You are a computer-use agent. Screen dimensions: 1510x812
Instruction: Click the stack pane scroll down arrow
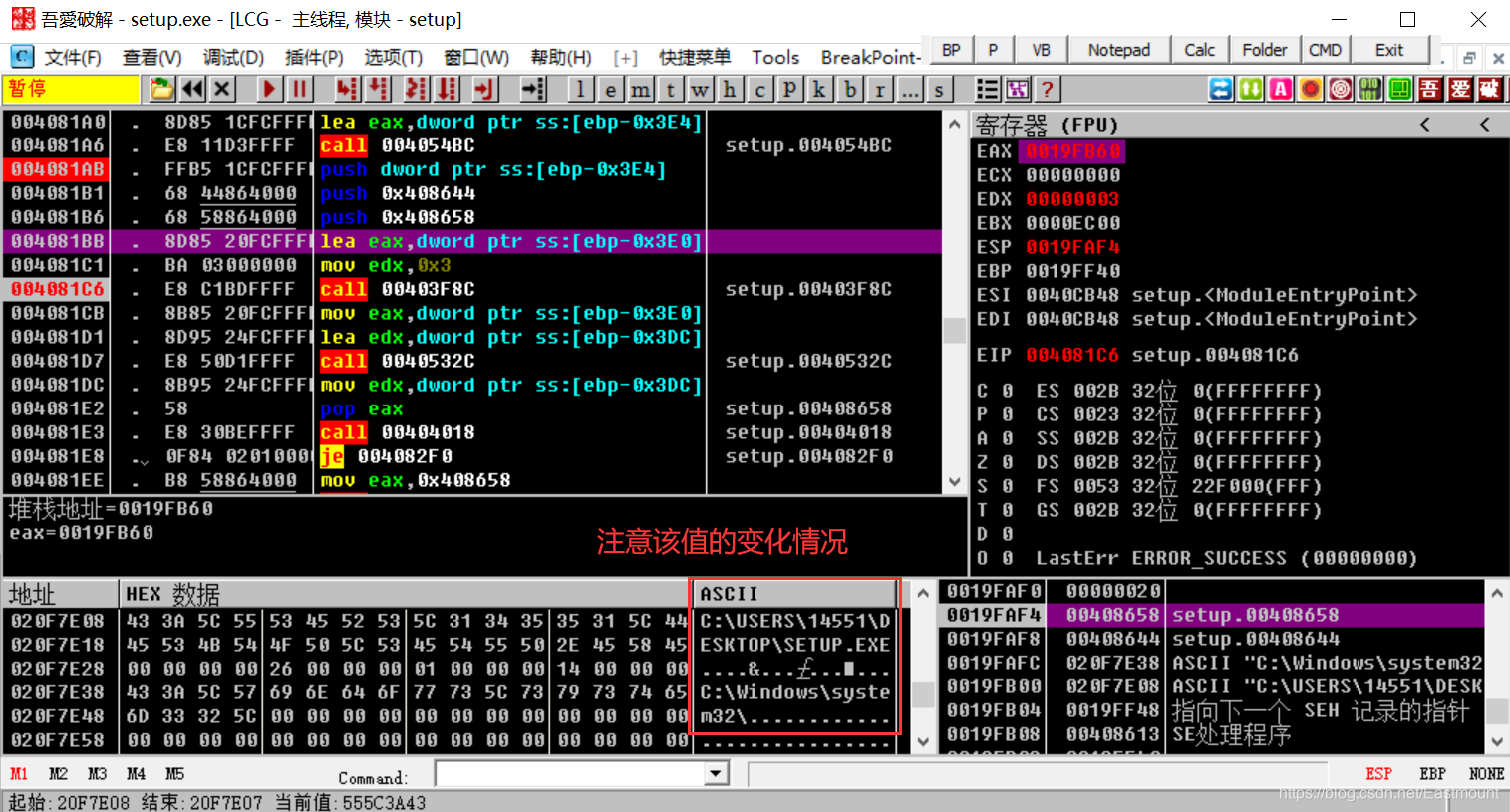1497,742
